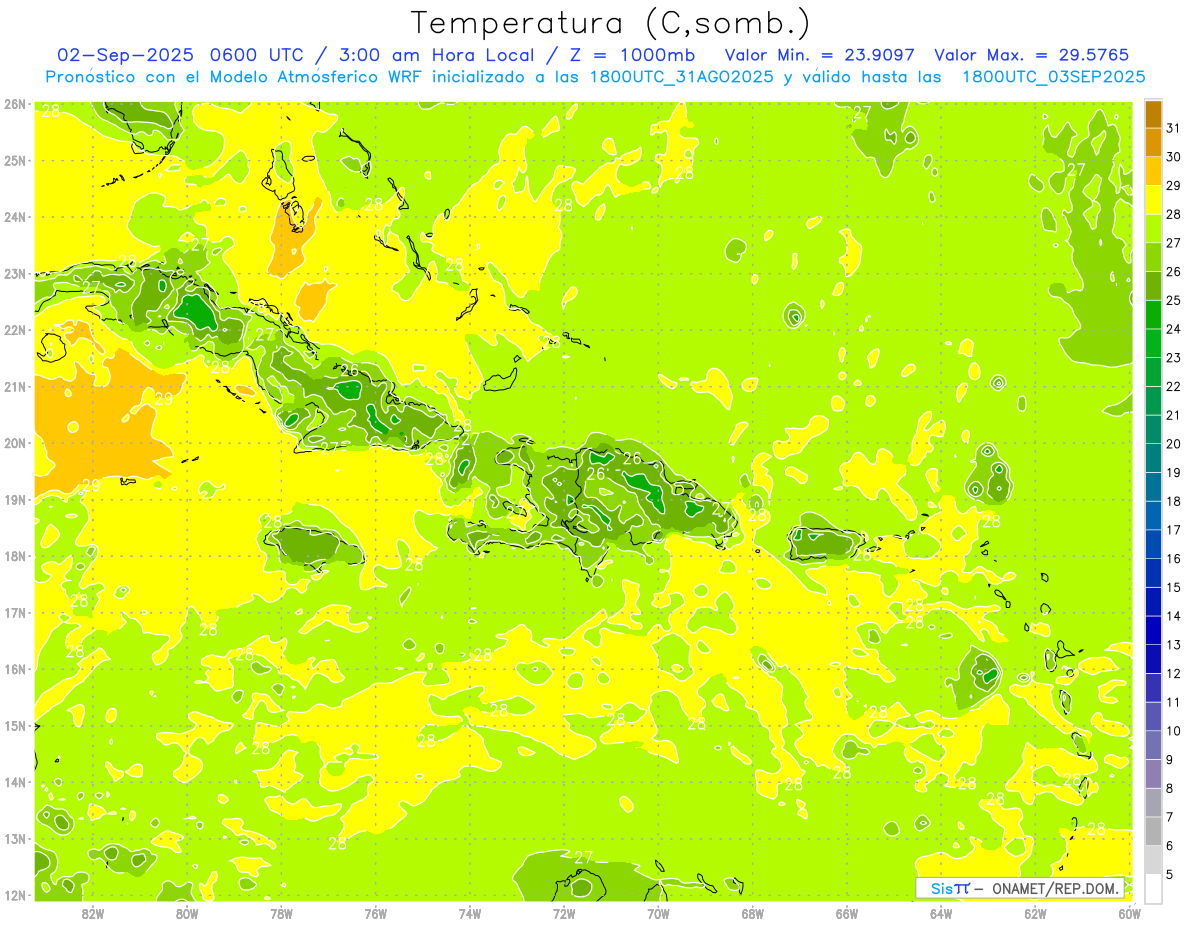Image resolution: width=1200 pixels, height=927 pixels.
Task: Click the 72W longitude label
Action: tap(564, 914)
